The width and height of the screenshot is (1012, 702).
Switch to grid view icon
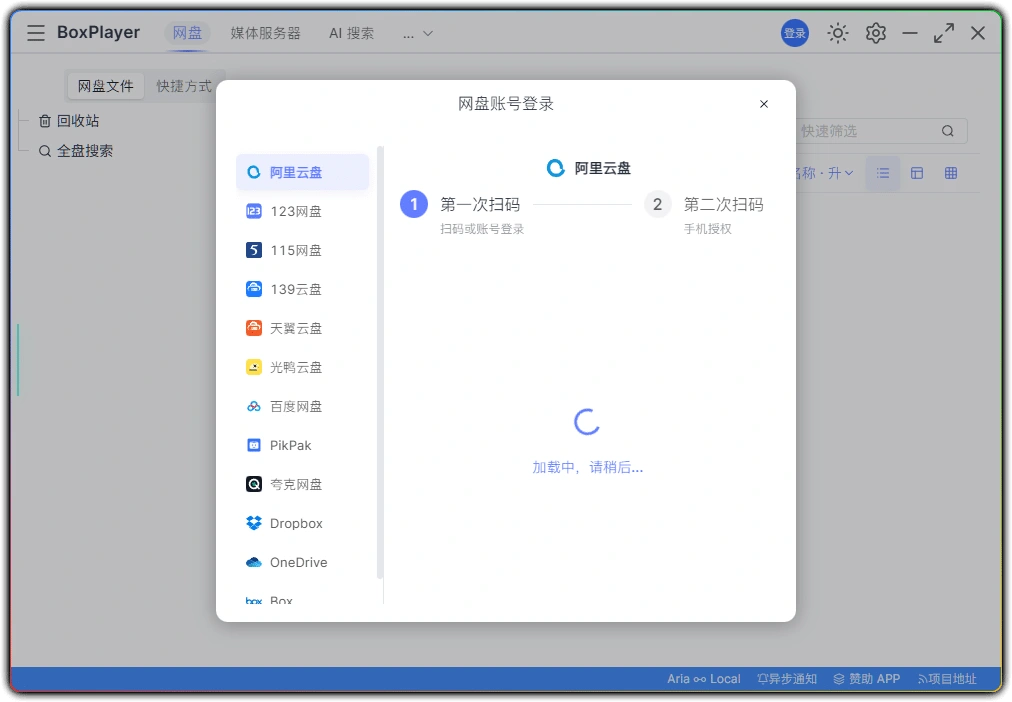point(951,173)
